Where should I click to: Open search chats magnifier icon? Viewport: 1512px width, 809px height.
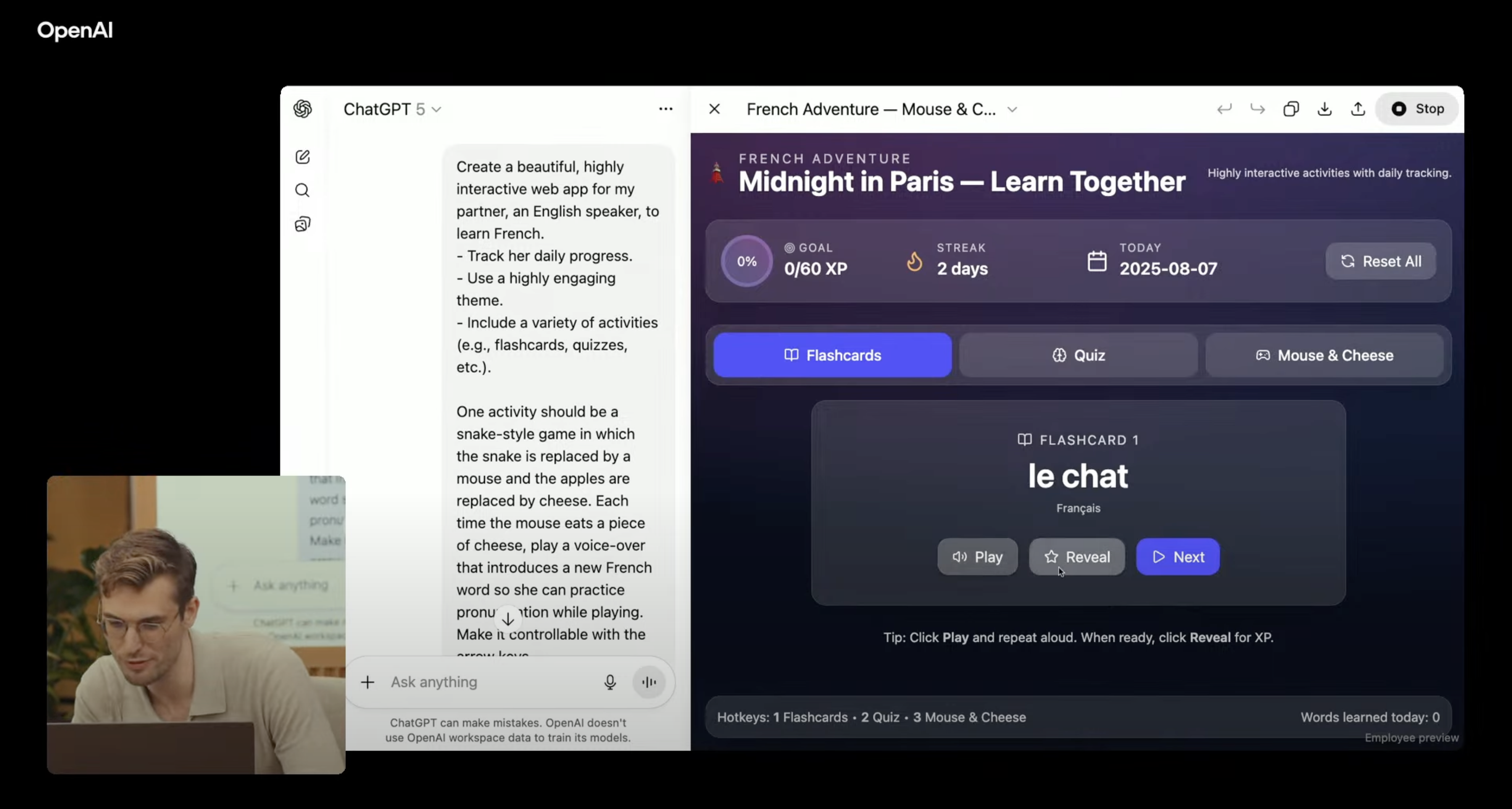point(302,190)
